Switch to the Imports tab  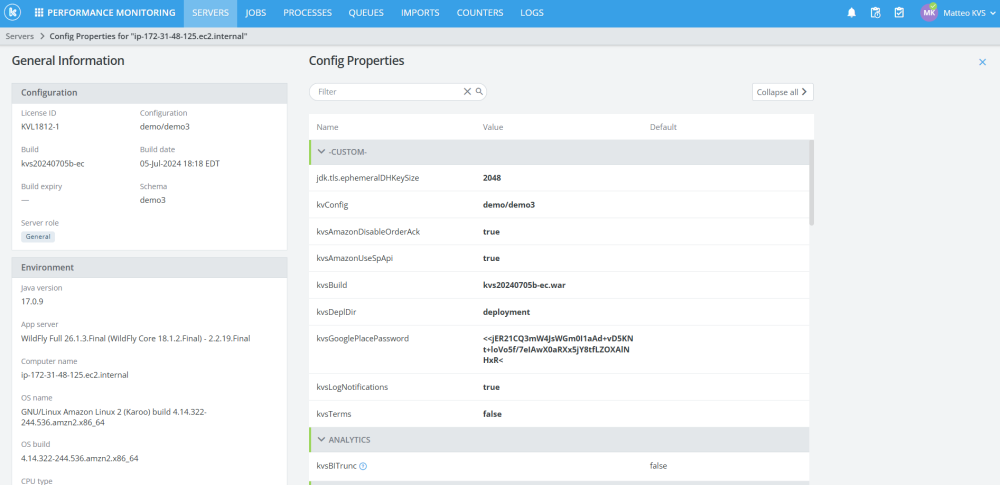420,13
